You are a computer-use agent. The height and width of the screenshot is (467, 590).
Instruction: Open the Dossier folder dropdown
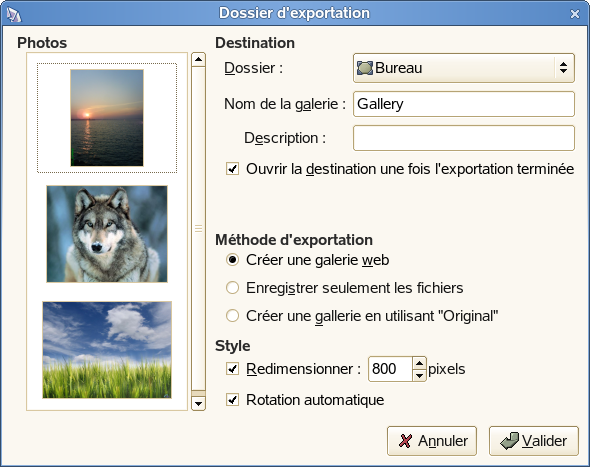[x=464, y=68]
